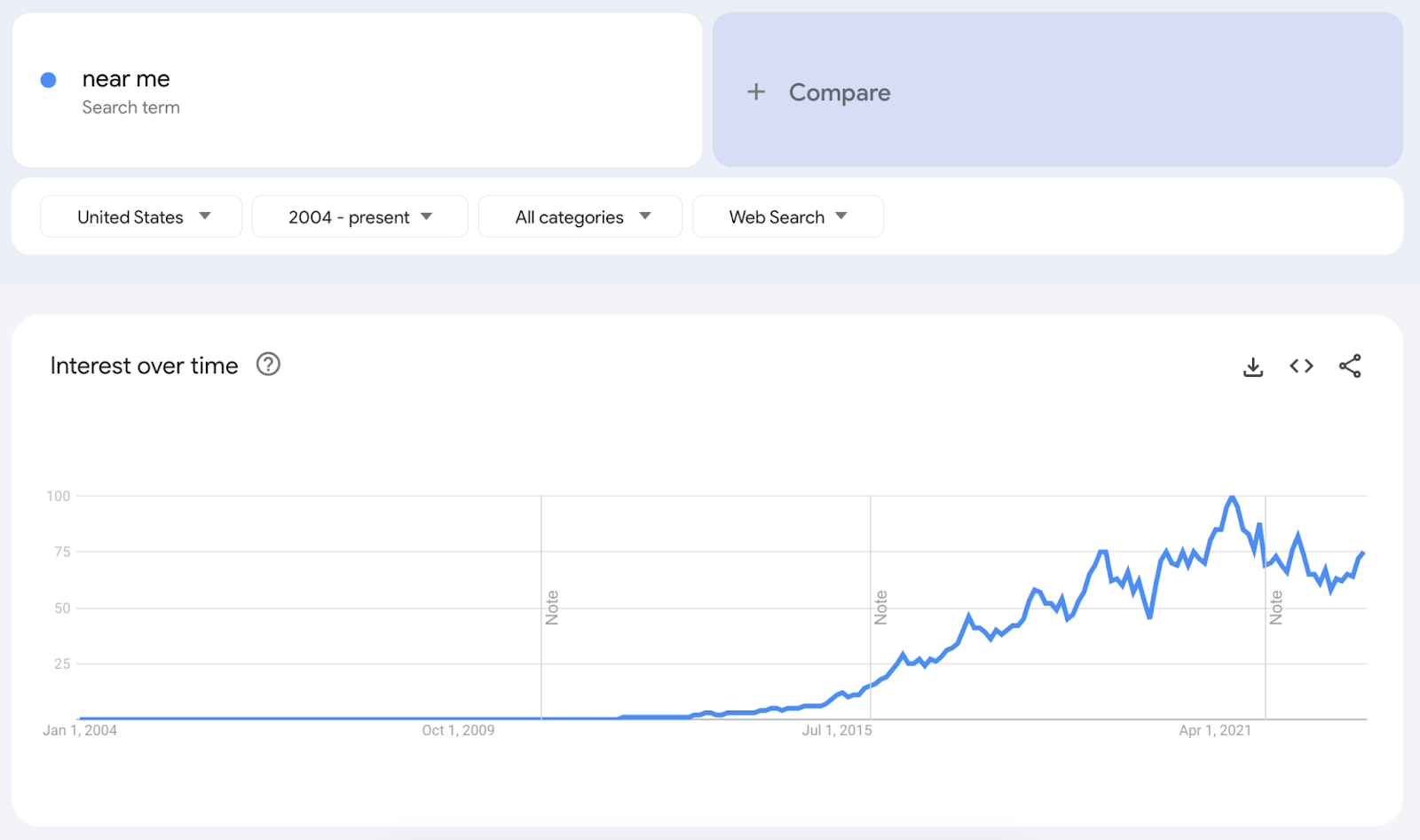Click the blue dot next to near me
Screen dimensions: 1420x840
(49, 80)
